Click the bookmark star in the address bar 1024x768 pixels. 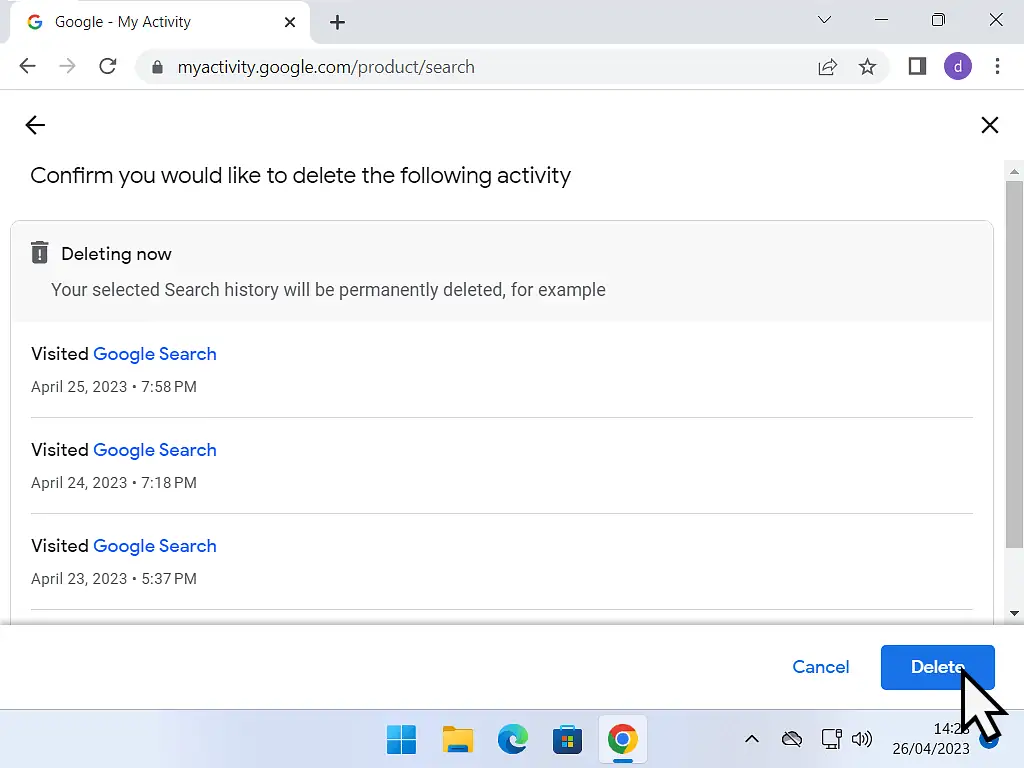(x=867, y=67)
